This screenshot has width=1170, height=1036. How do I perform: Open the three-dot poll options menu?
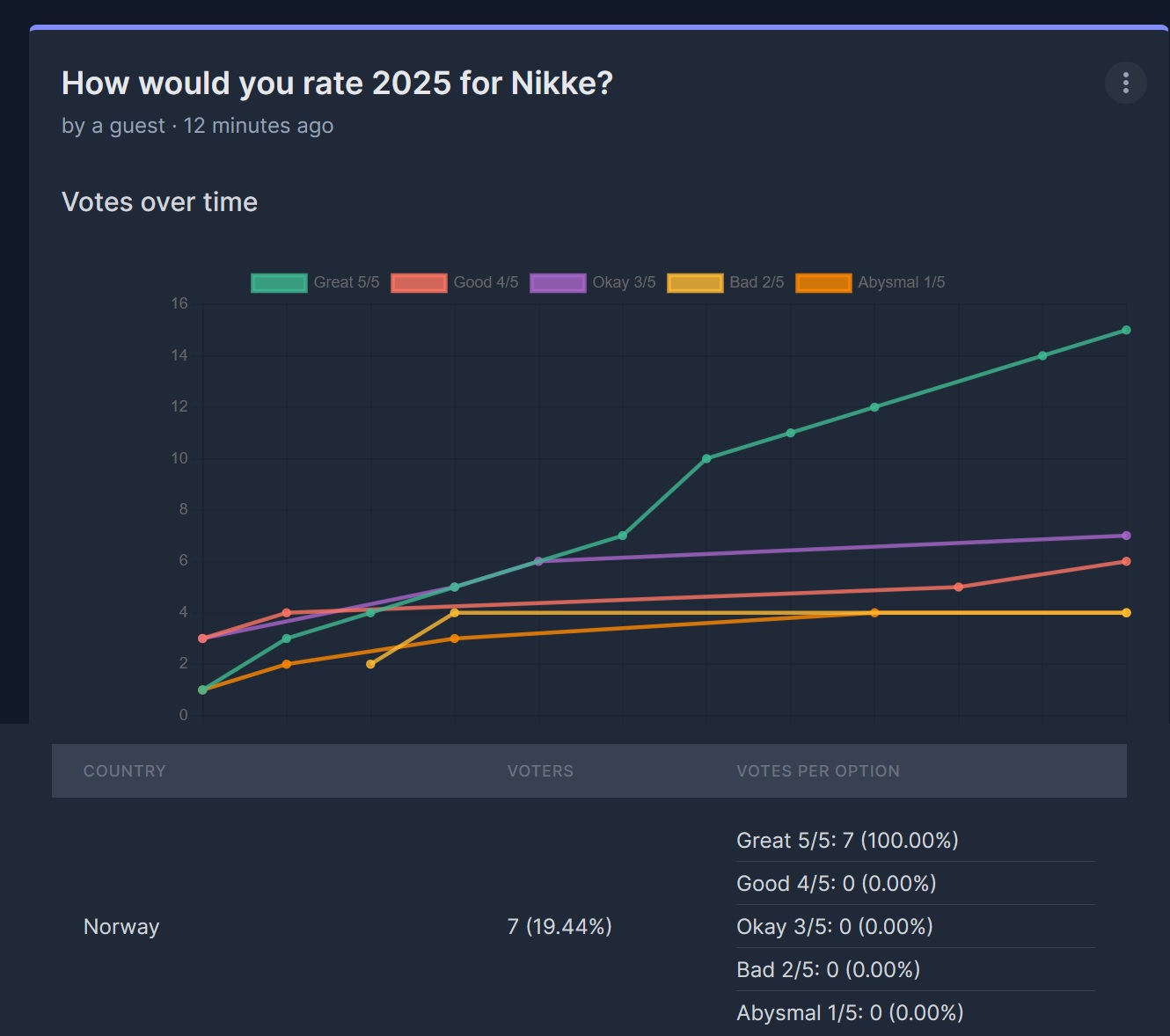[x=1125, y=83]
